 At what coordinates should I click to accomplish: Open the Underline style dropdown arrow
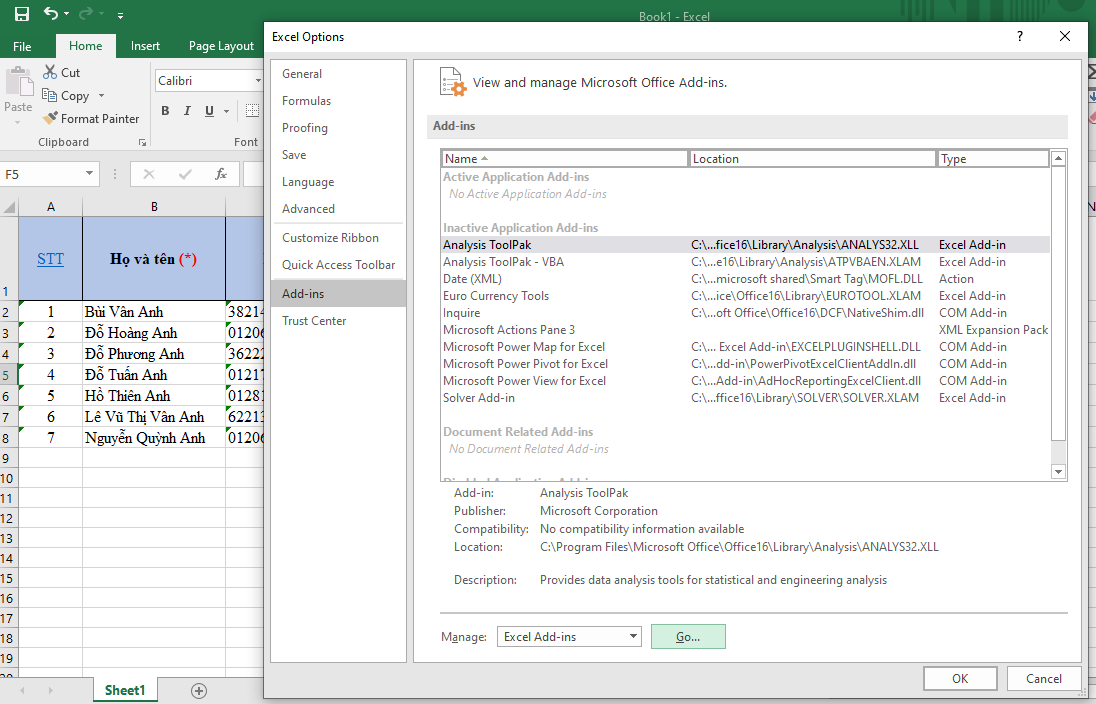(x=226, y=111)
